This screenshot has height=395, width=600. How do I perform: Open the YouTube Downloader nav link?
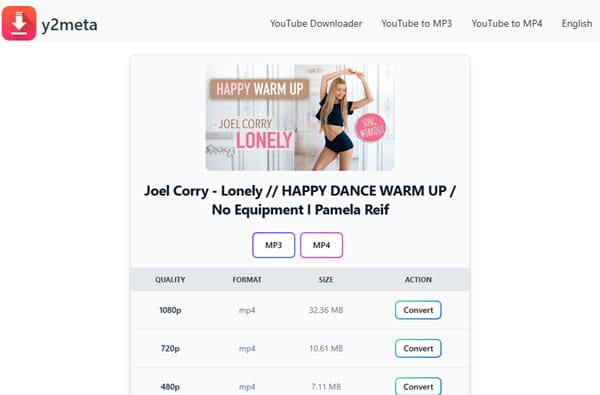coord(316,24)
